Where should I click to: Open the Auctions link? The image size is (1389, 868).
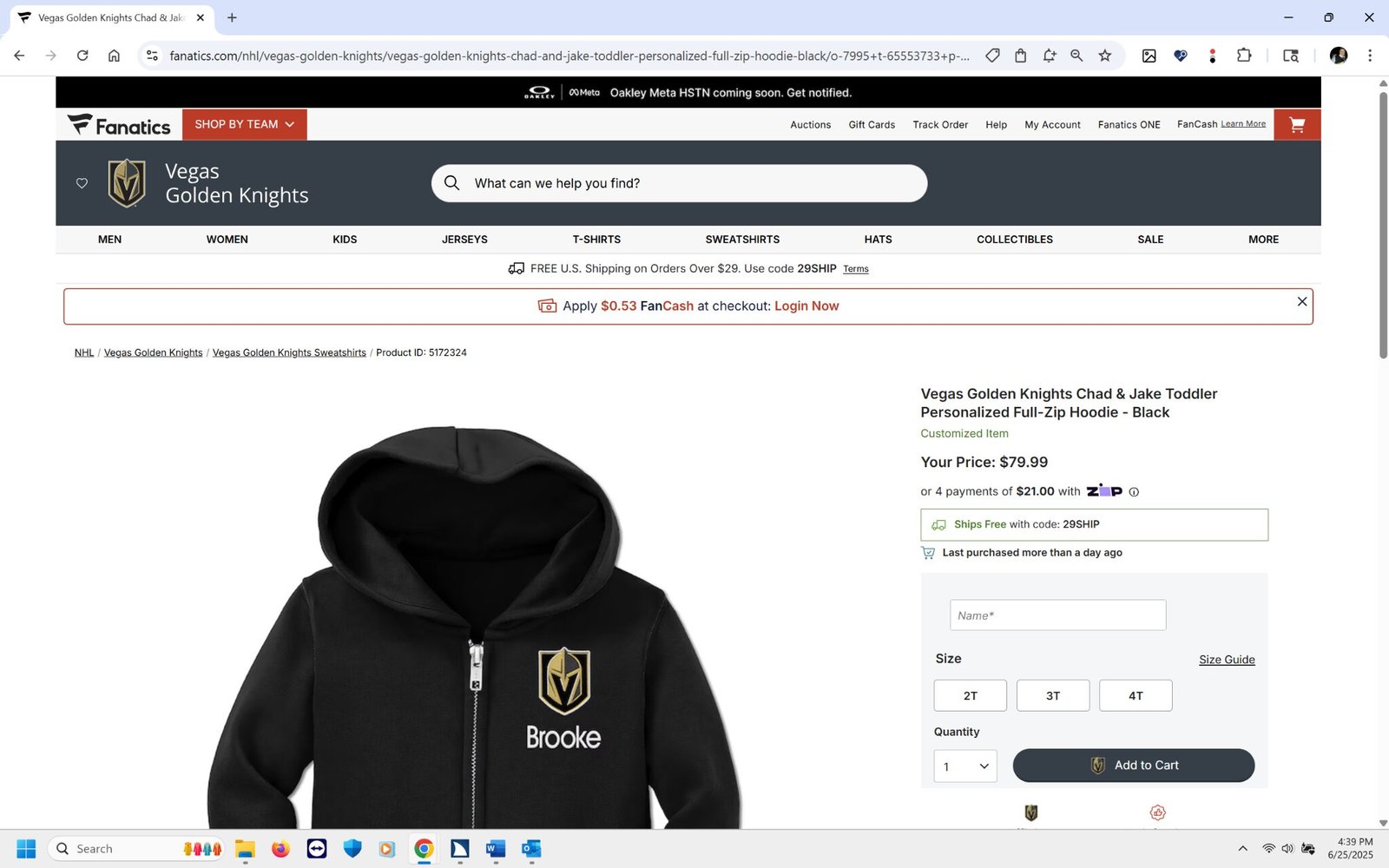point(810,125)
